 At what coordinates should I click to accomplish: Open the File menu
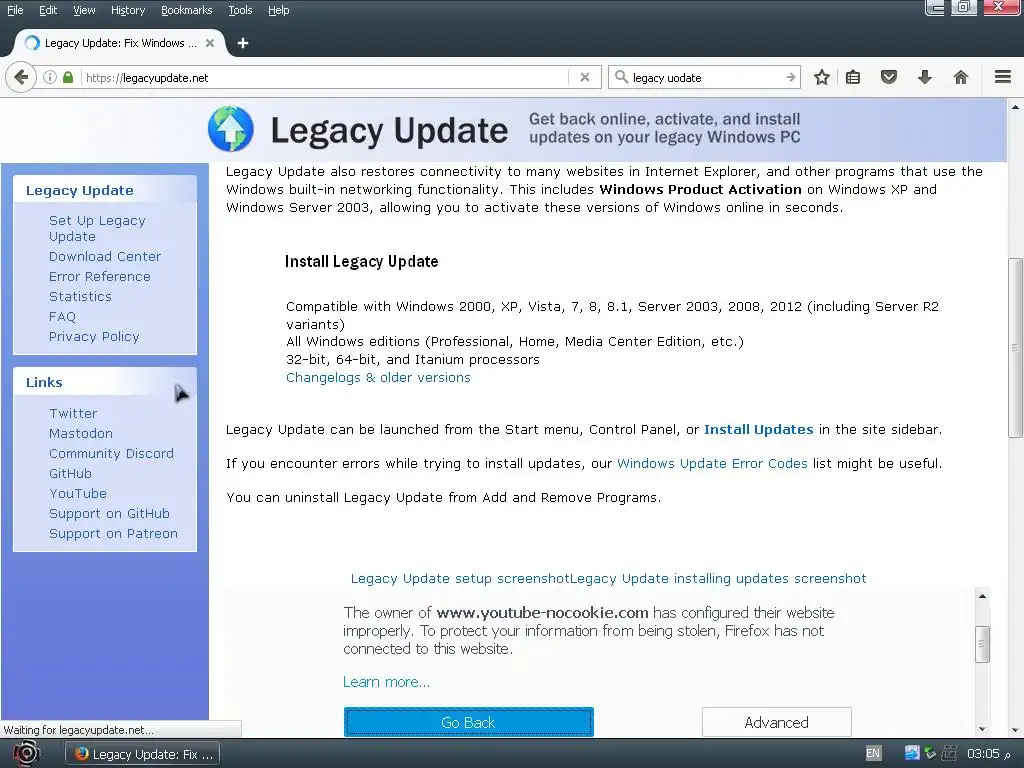point(15,10)
